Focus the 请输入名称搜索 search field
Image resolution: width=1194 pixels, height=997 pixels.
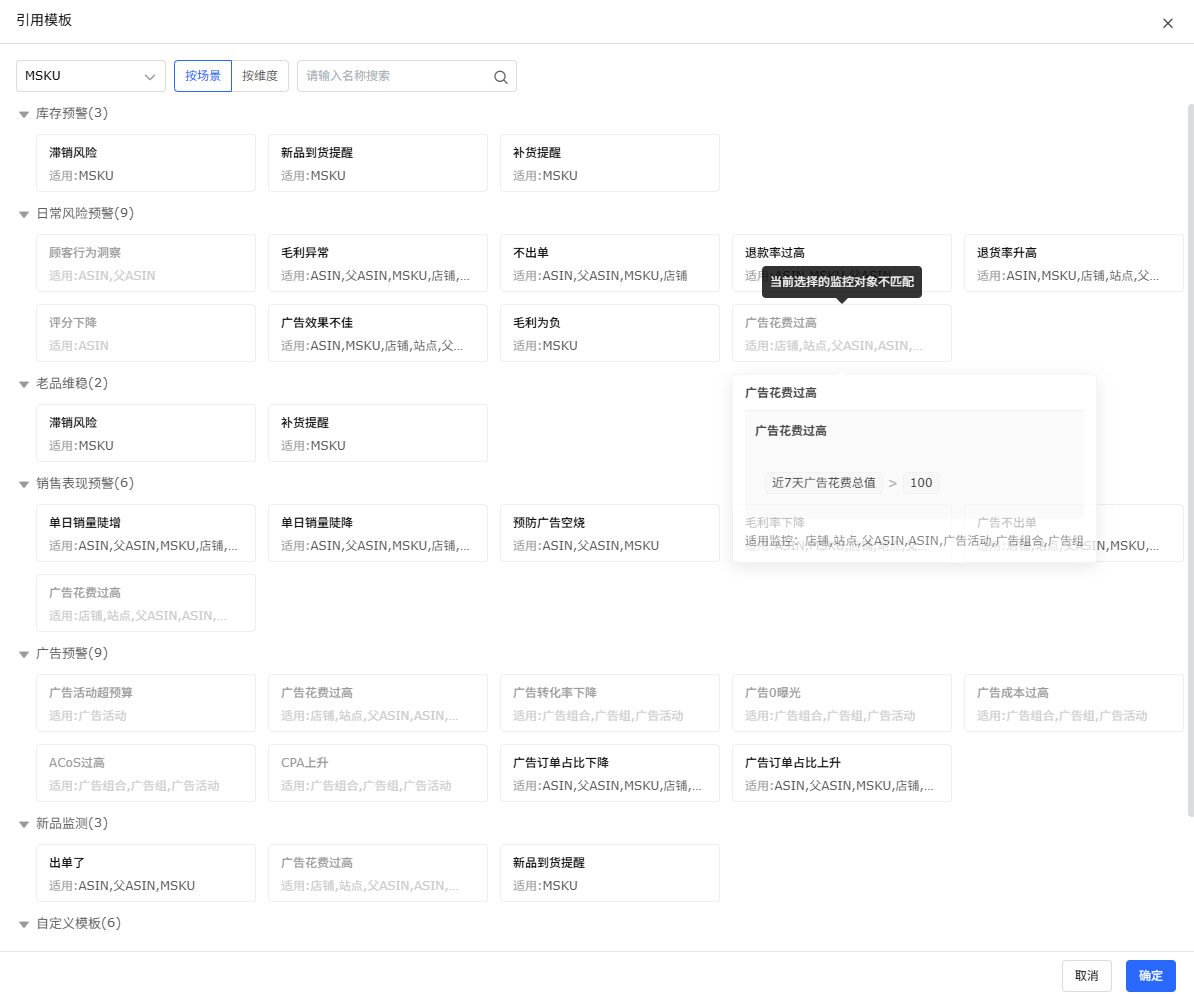[x=407, y=76]
